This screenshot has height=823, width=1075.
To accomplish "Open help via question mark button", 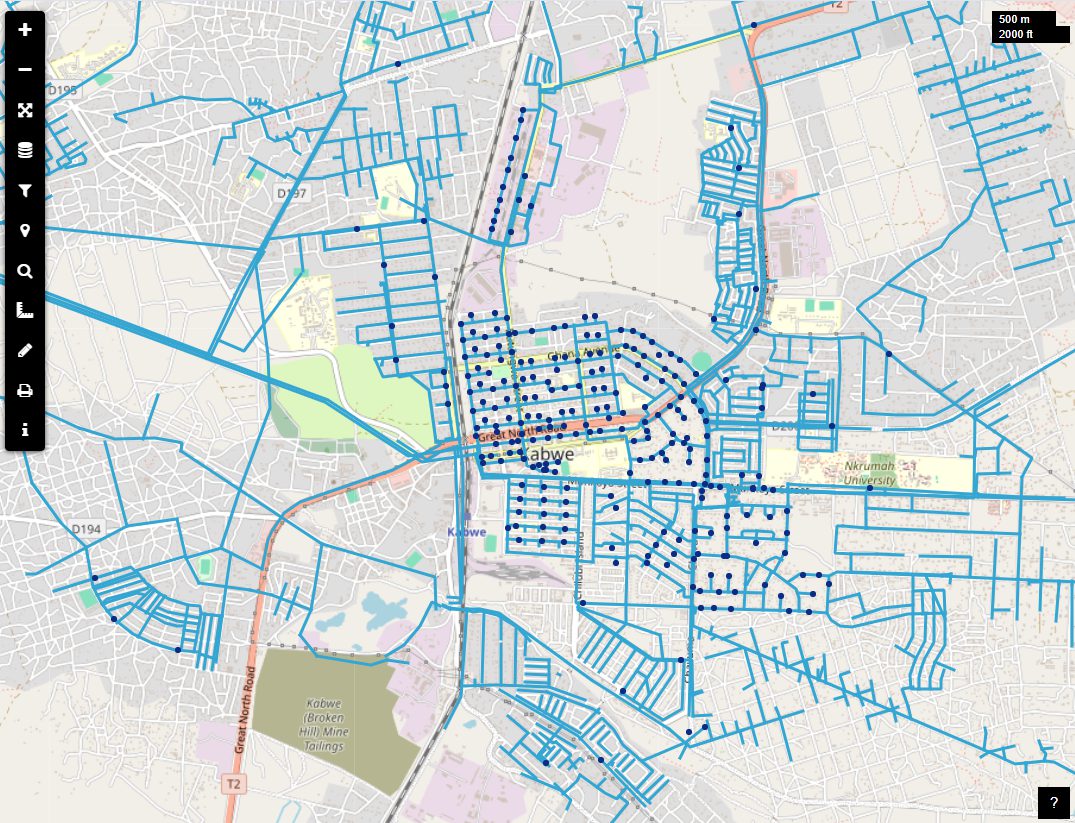I will (1054, 803).
